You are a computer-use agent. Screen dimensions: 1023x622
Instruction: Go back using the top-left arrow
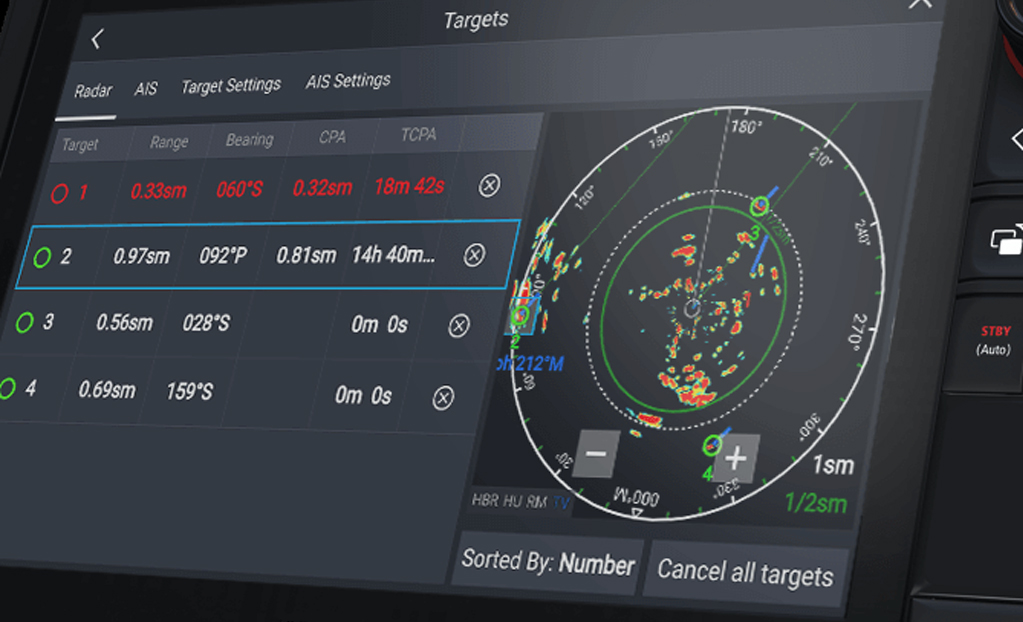click(97, 39)
